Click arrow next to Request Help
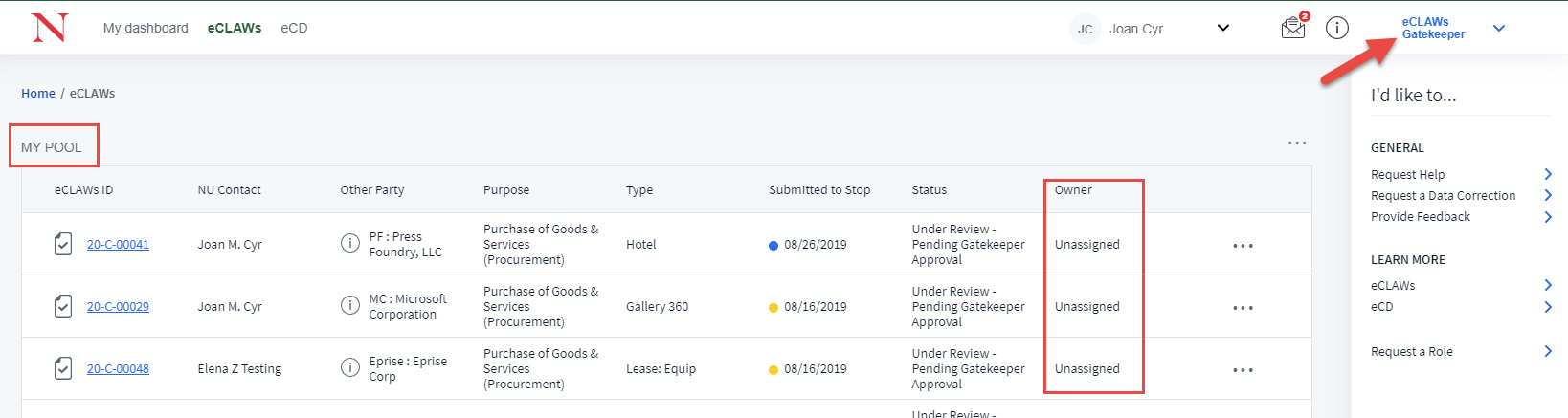The image size is (1568, 418). click(1548, 174)
